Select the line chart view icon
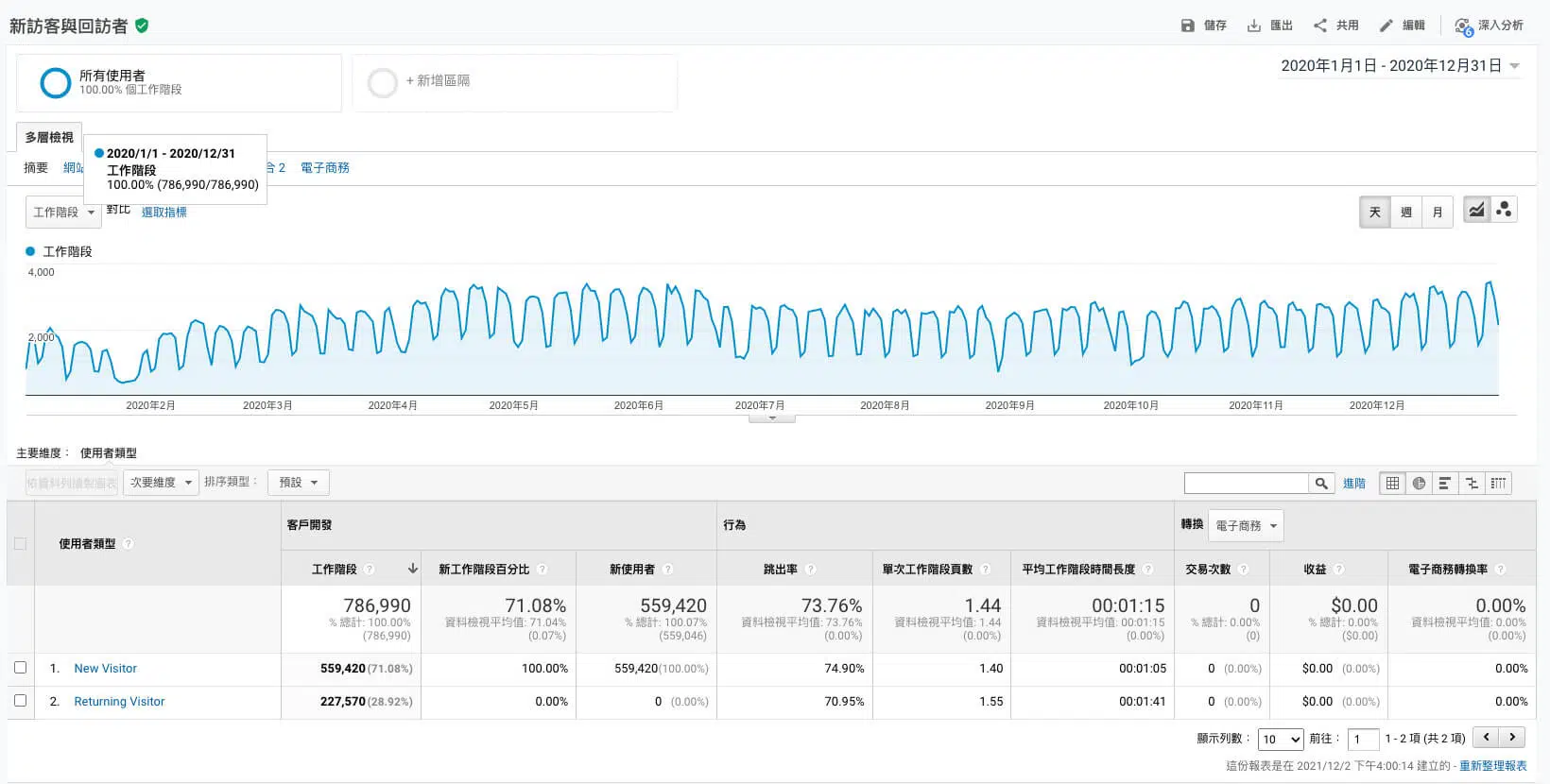 coord(1476,210)
